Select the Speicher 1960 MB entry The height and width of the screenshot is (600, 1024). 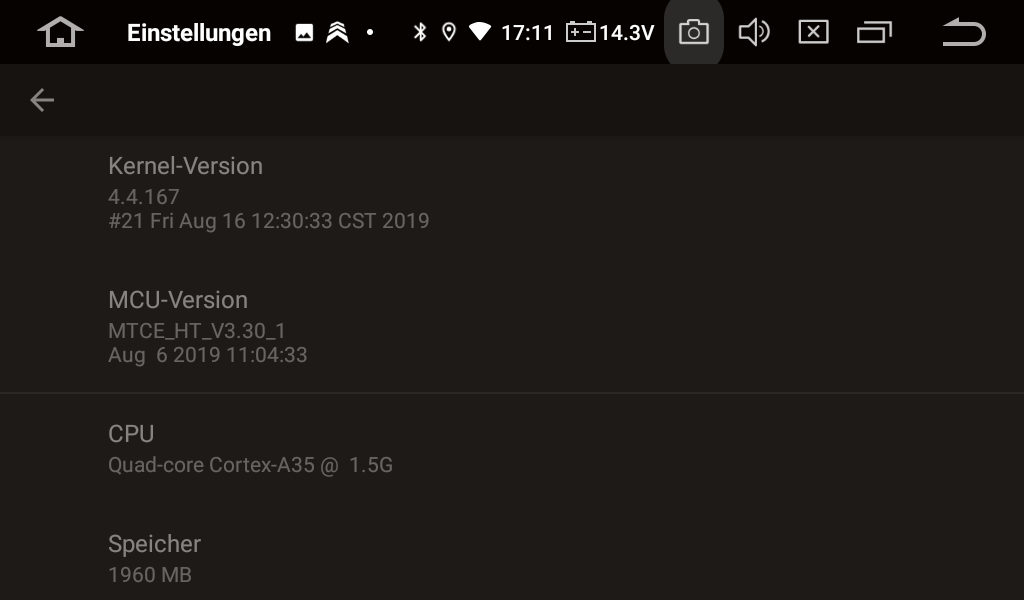[512, 558]
